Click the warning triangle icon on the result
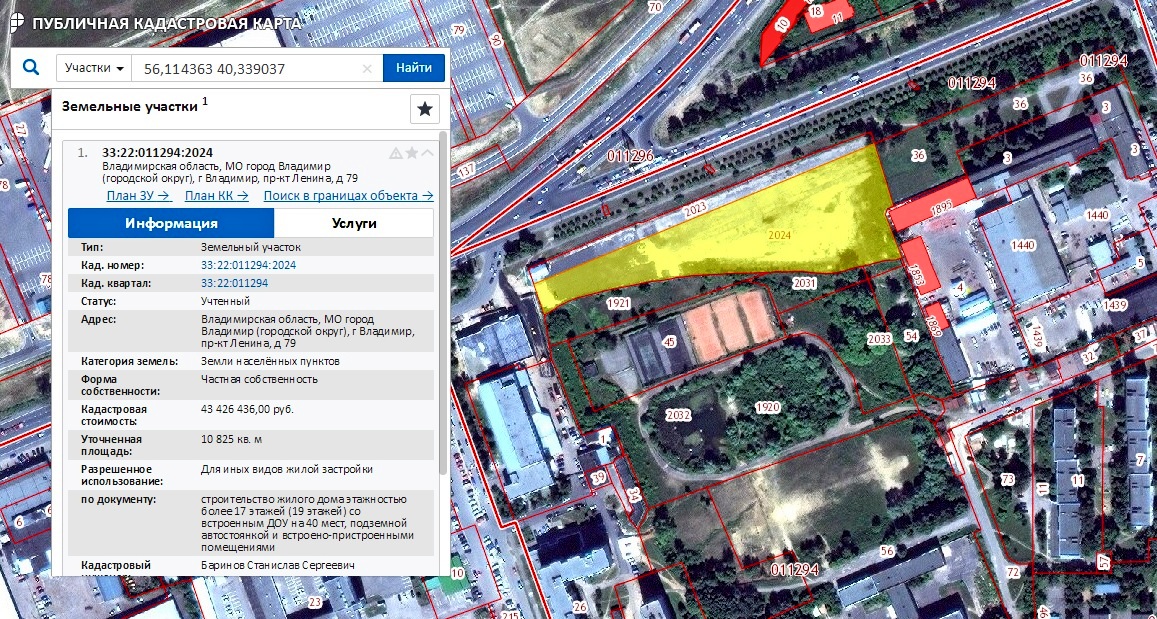Screen dimensions: 1157x619 point(395,153)
